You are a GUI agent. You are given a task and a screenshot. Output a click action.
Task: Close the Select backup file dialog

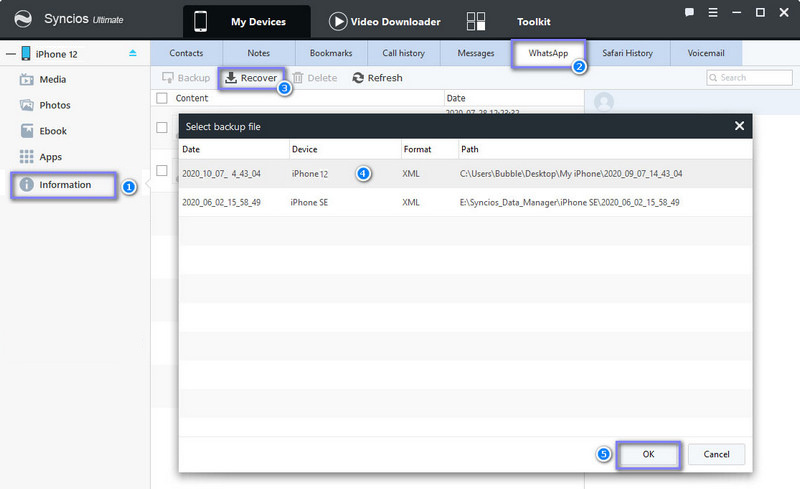739,126
